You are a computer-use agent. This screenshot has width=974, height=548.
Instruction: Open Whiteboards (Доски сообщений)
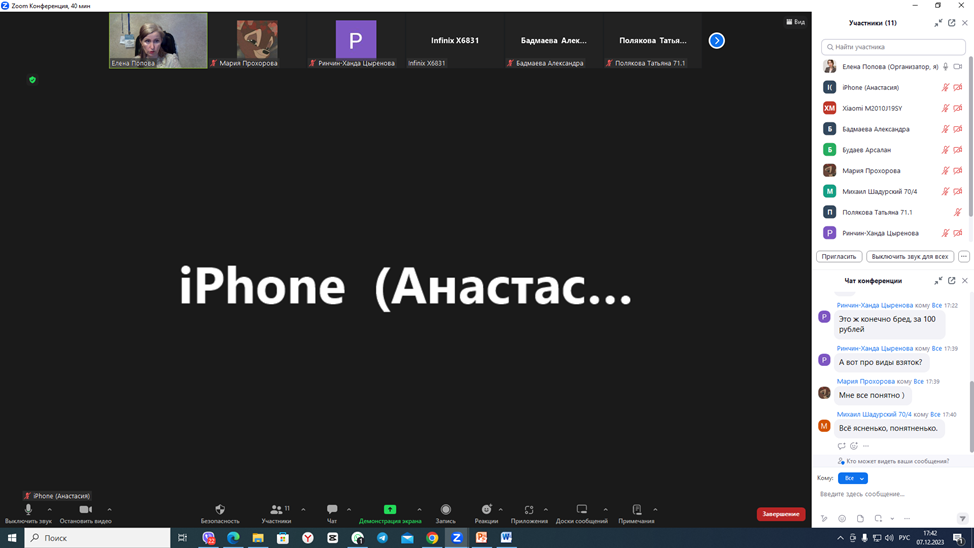[x=581, y=513]
